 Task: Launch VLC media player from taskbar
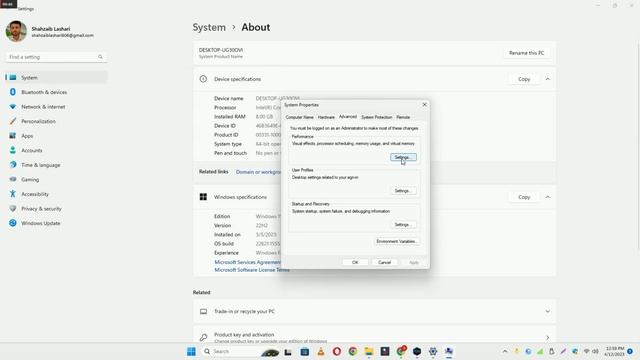321,351
